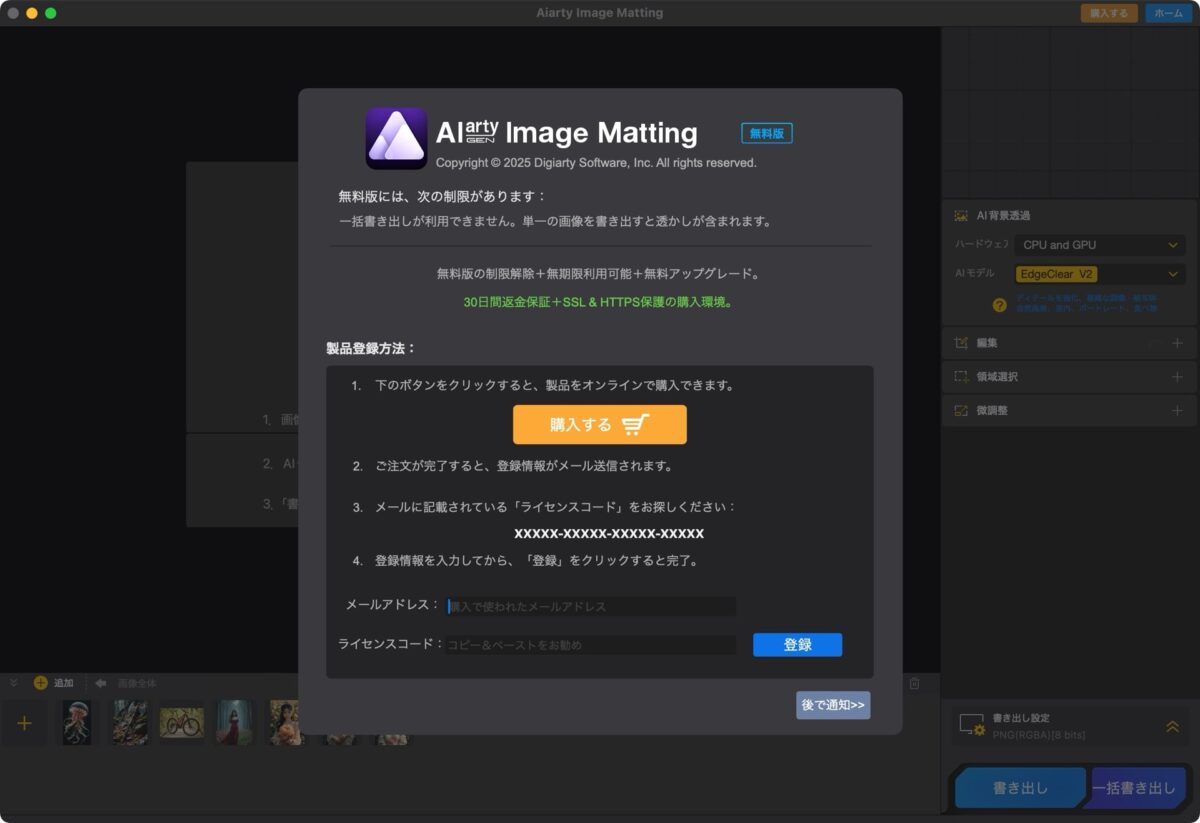The image size is (1200, 823).
Task: Expand 書き出し設定 with double chevron
Action: click(1173, 727)
